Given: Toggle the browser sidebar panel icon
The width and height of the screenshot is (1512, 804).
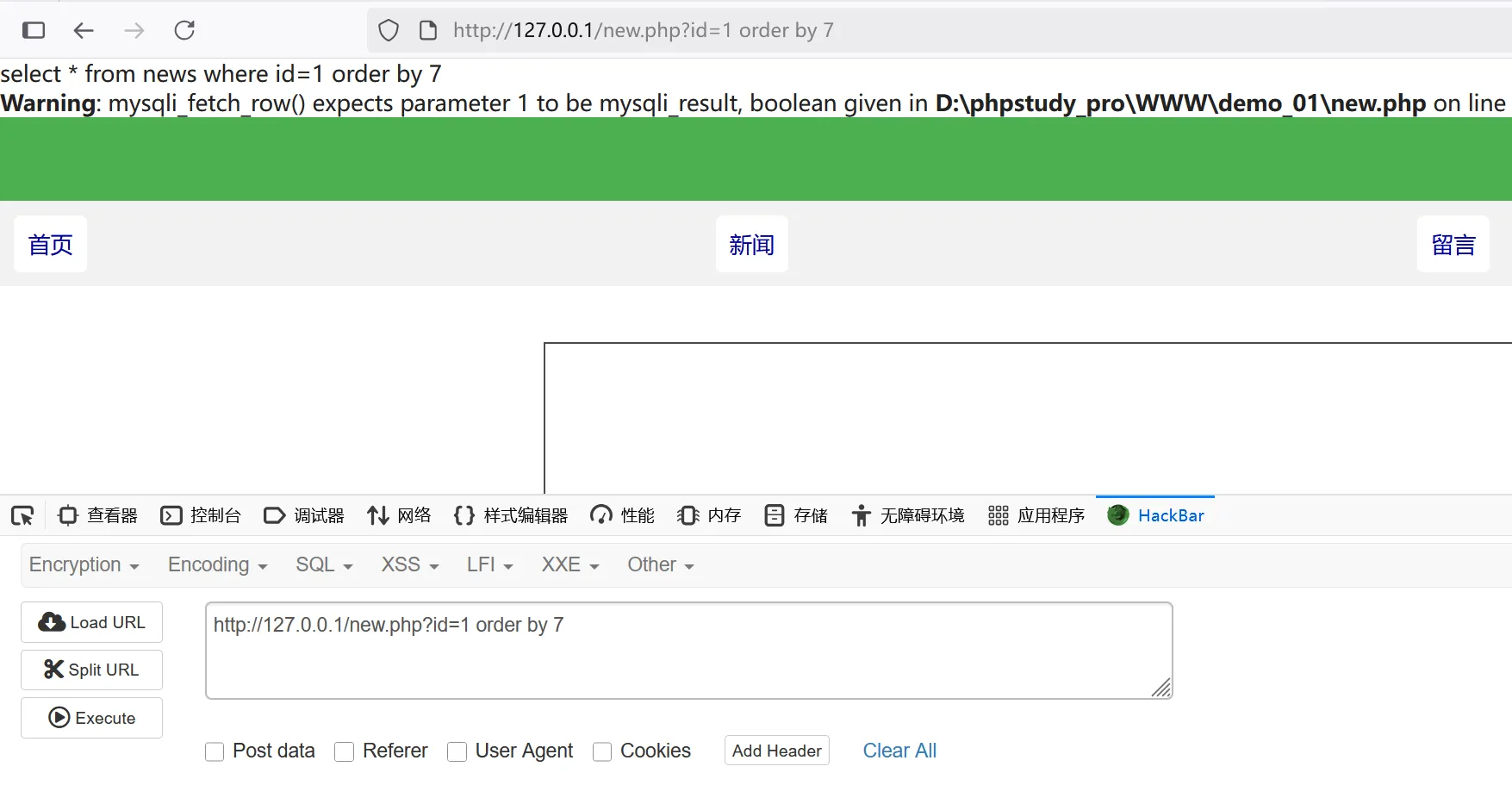Looking at the screenshot, I should pos(34,30).
